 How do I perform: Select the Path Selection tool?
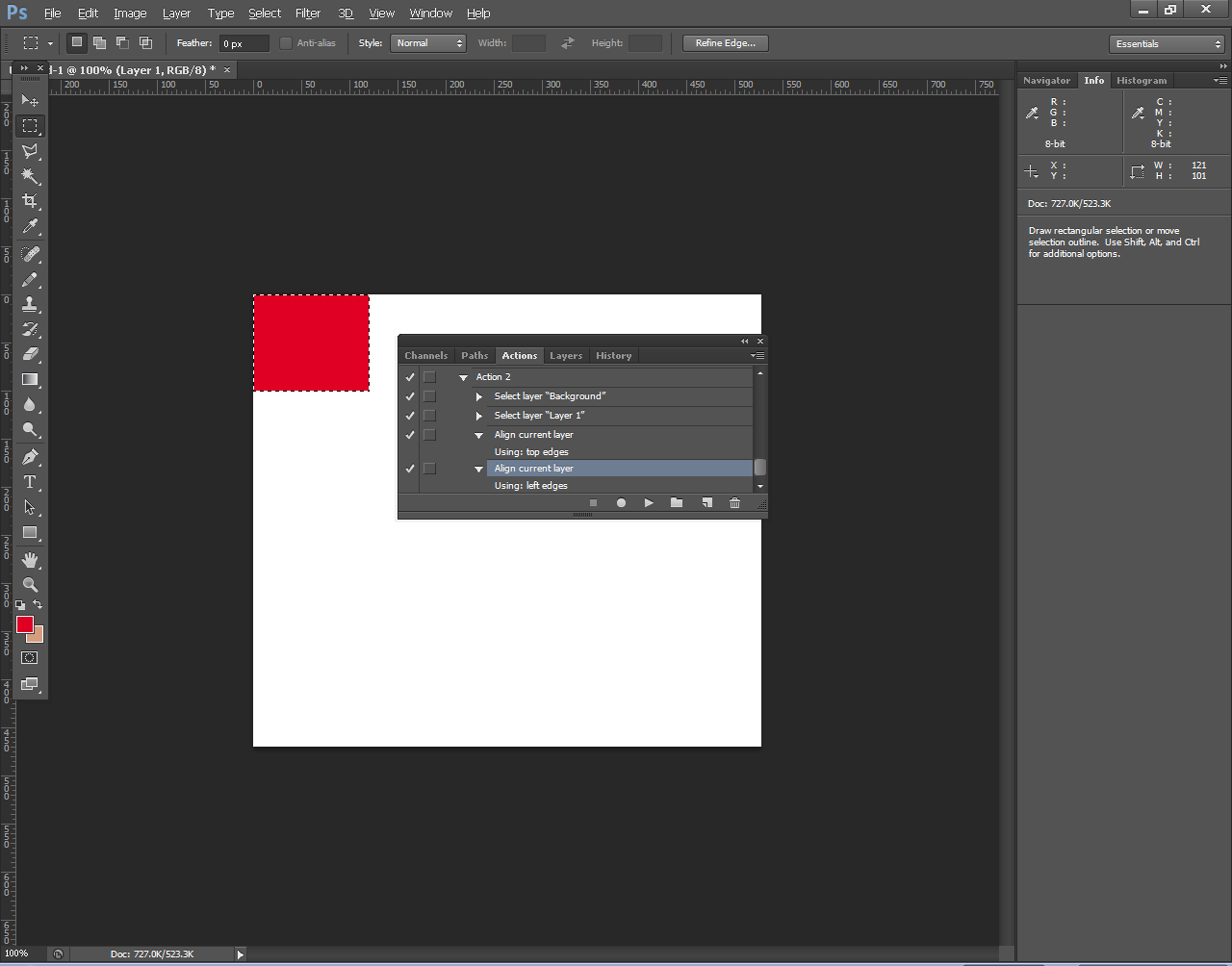(30, 507)
